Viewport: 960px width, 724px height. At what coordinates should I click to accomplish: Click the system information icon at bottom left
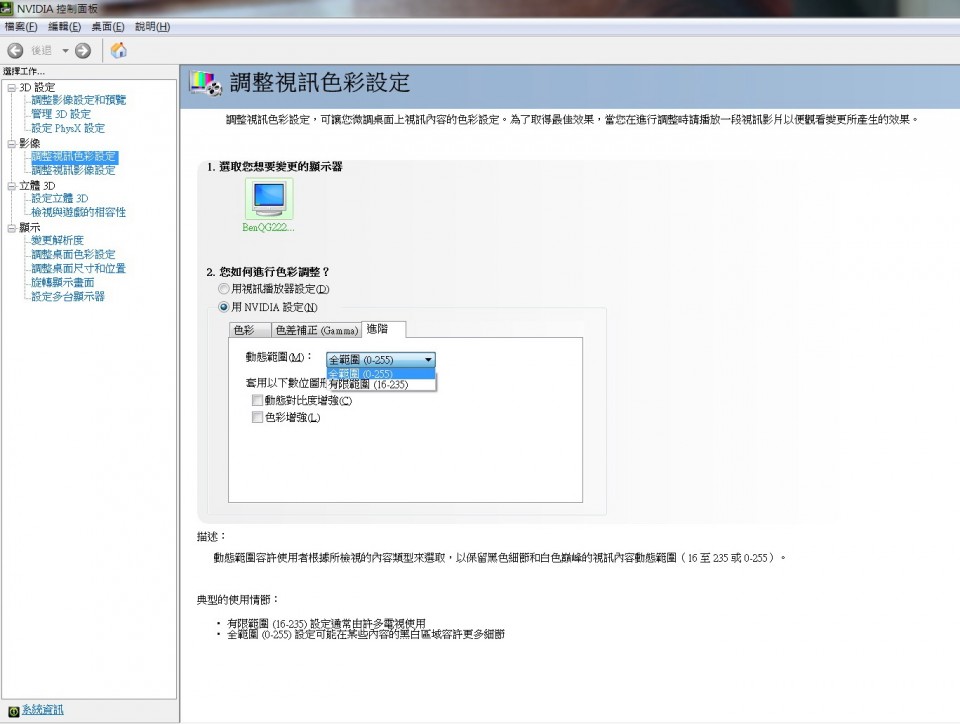click(13, 711)
